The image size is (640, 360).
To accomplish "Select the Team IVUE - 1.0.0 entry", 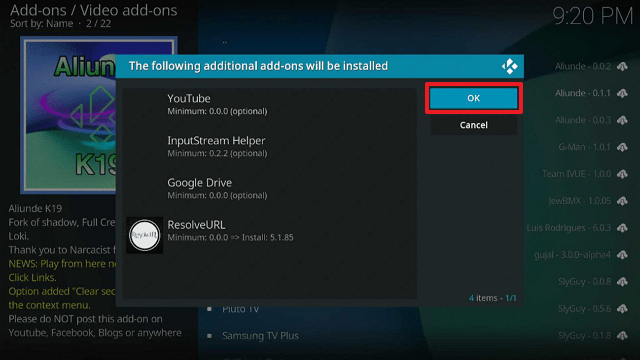I will coord(576,174).
